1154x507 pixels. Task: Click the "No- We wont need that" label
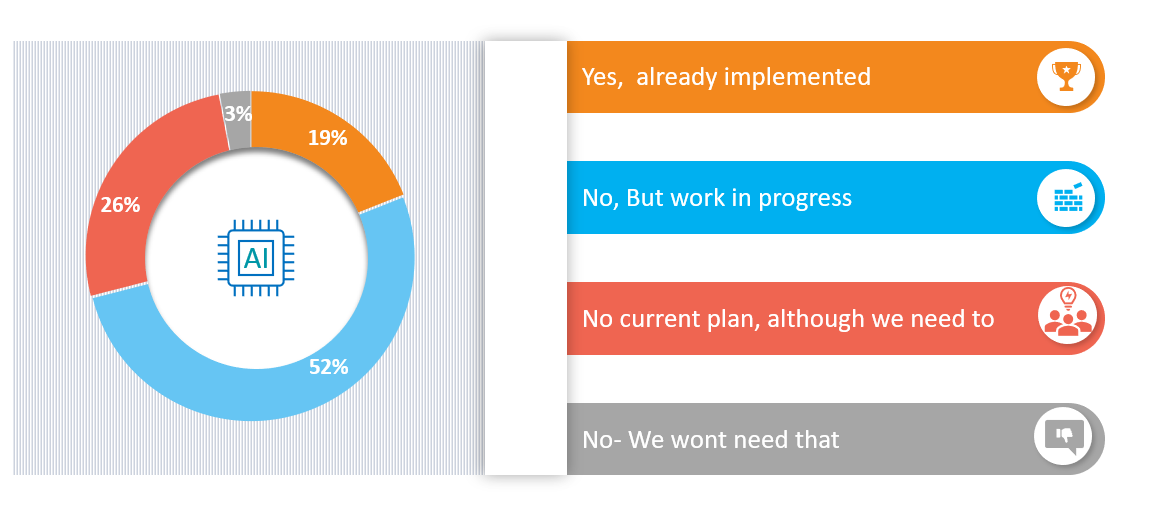point(710,439)
